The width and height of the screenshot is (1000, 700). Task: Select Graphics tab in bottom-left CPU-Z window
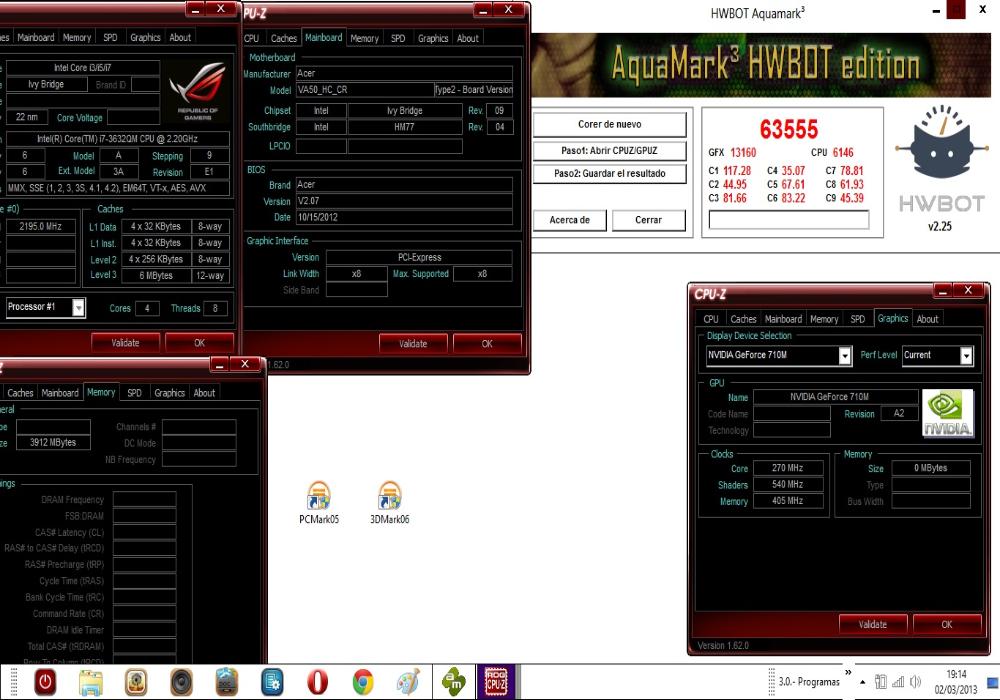(169, 393)
